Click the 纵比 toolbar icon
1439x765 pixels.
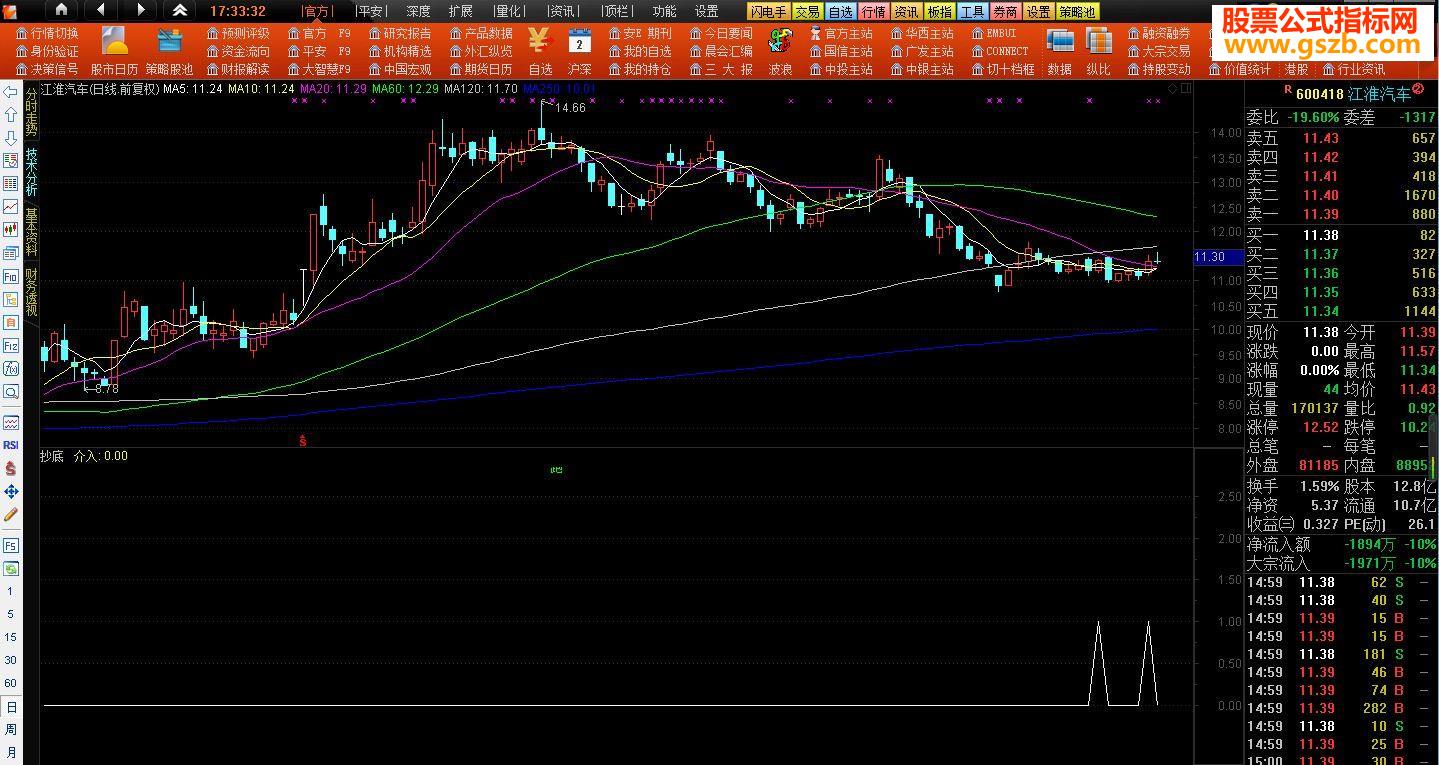tap(1099, 42)
